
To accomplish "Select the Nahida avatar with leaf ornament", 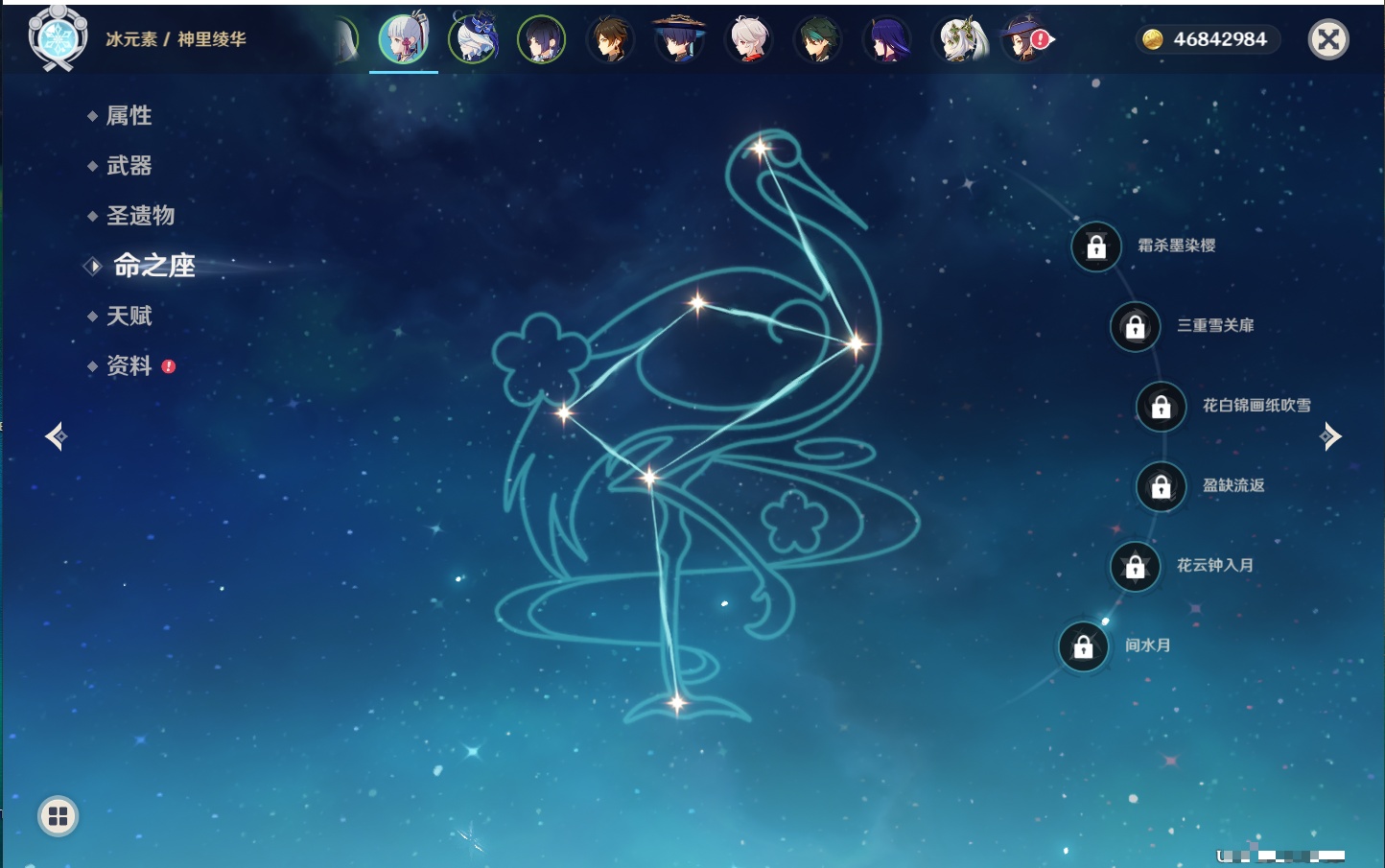I will [x=960, y=39].
